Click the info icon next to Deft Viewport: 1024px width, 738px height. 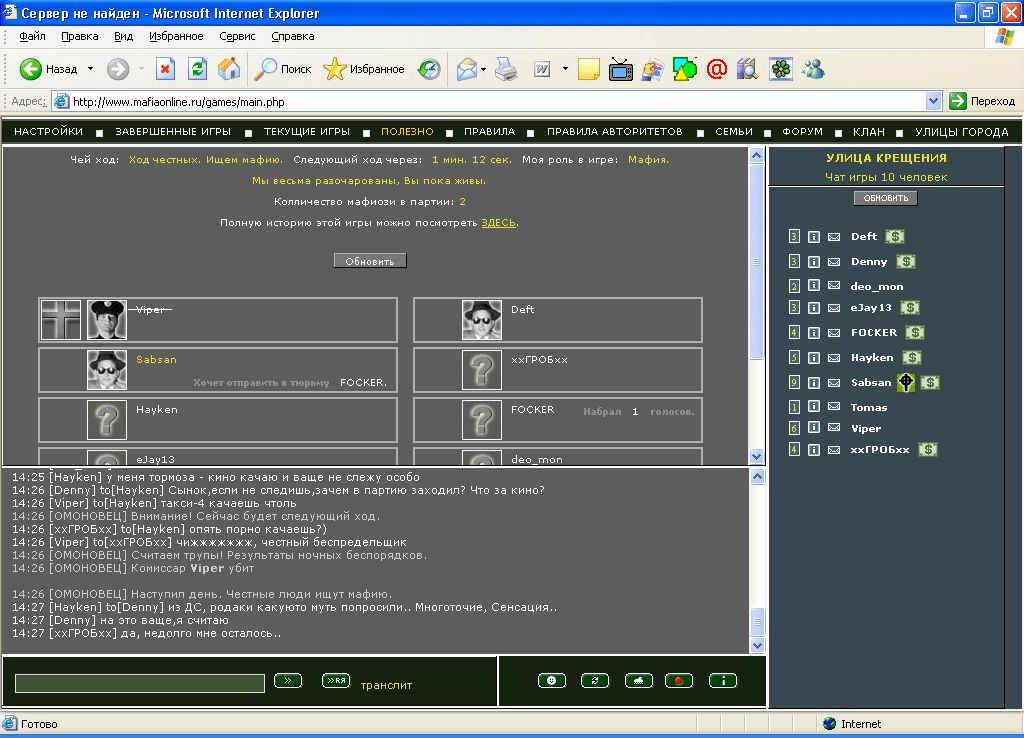pos(814,237)
